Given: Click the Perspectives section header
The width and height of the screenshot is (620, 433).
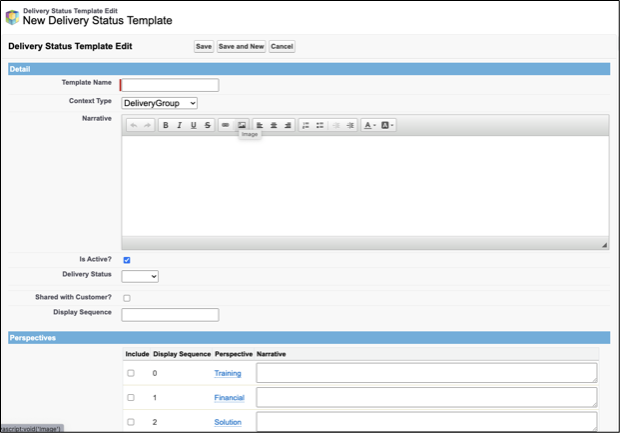Looking at the screenshot, I should tap(309, 338).
